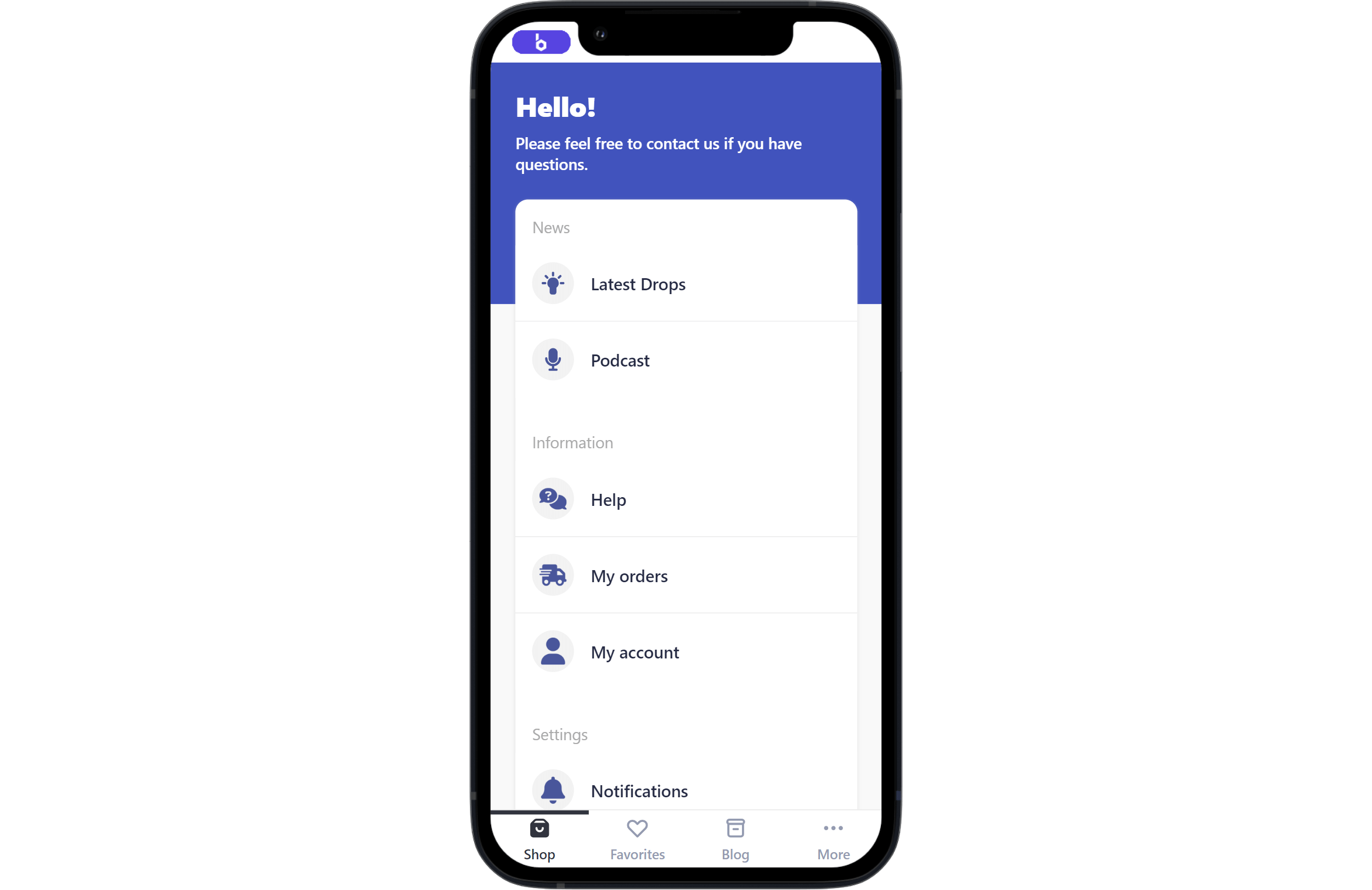Viewport: 1372px width, 890px height.
Task: Expand the Information section
Action: [572, 442]
